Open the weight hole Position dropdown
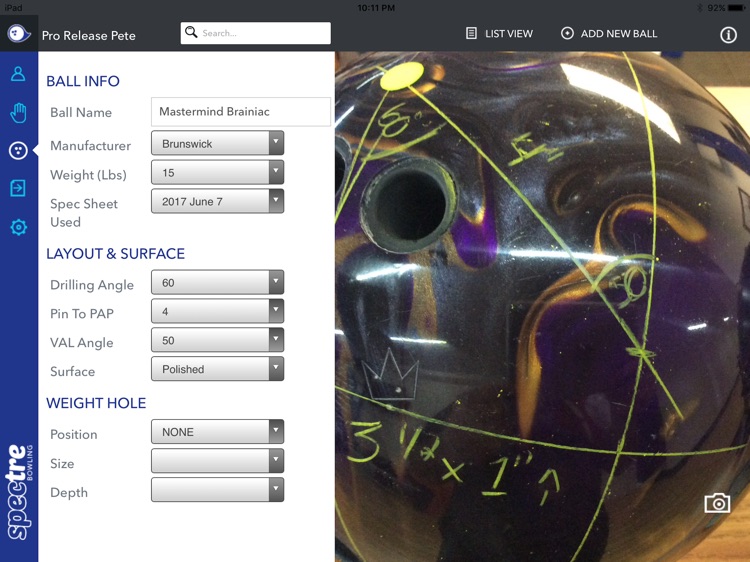This screenshot has width=750, height=562. (218, 431)
